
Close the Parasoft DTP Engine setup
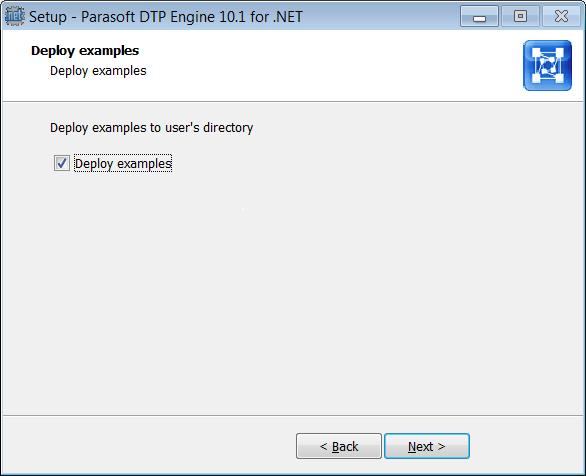tap(561, 16)
